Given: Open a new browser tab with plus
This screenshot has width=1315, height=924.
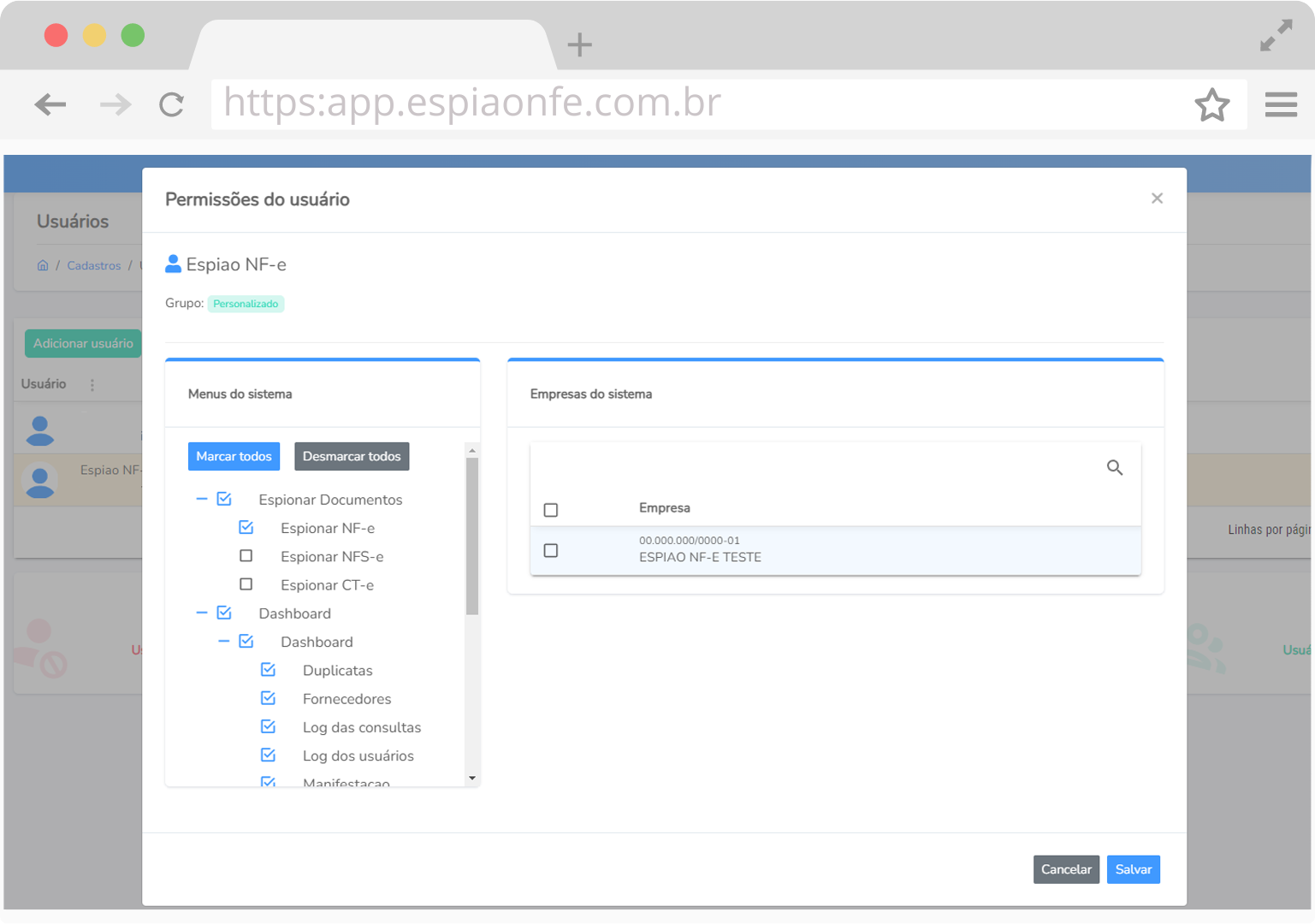Looking at the screenshot, I should tap(579, 44).
